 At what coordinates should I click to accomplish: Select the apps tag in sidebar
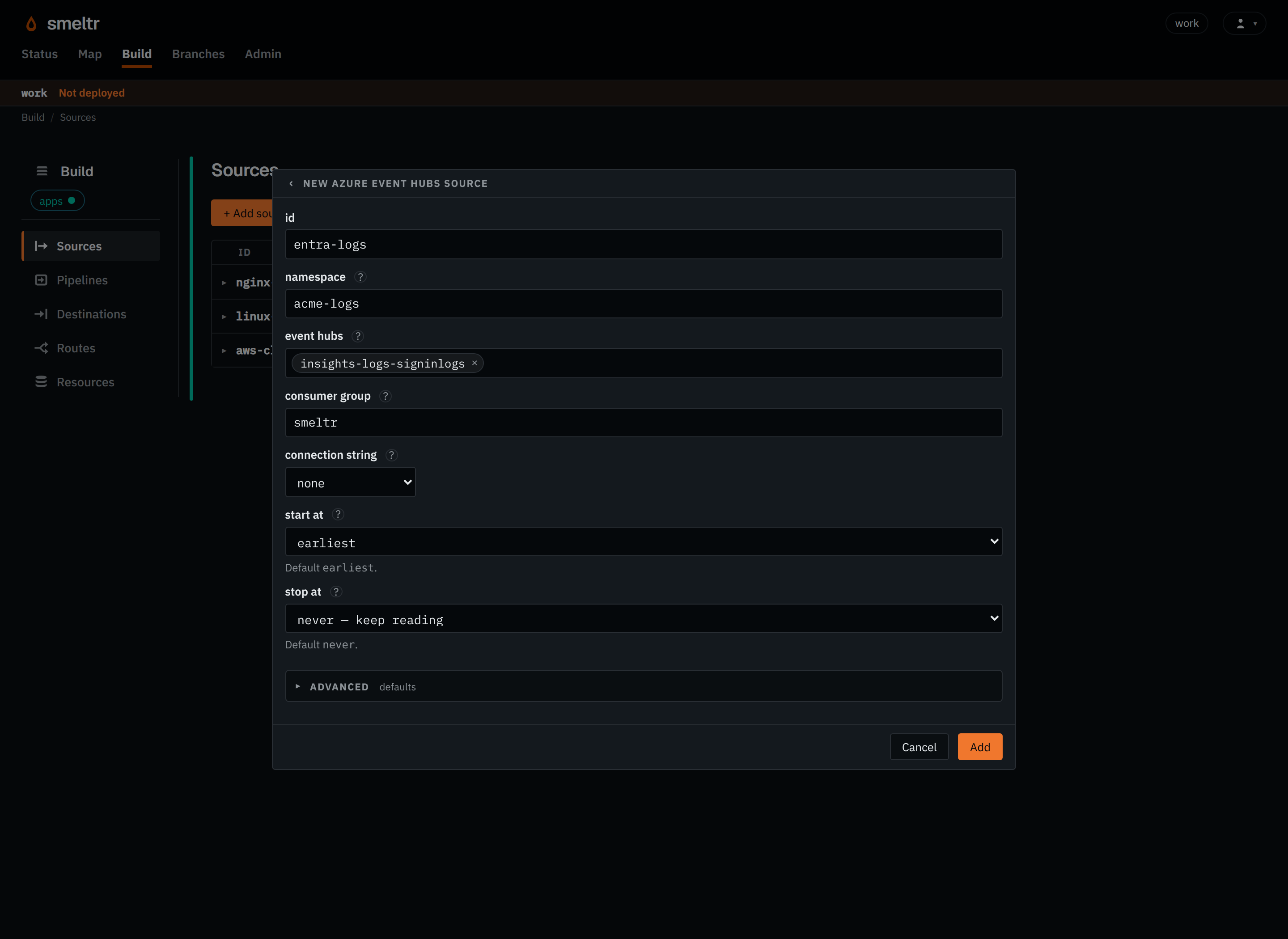(x=57, y=201)
